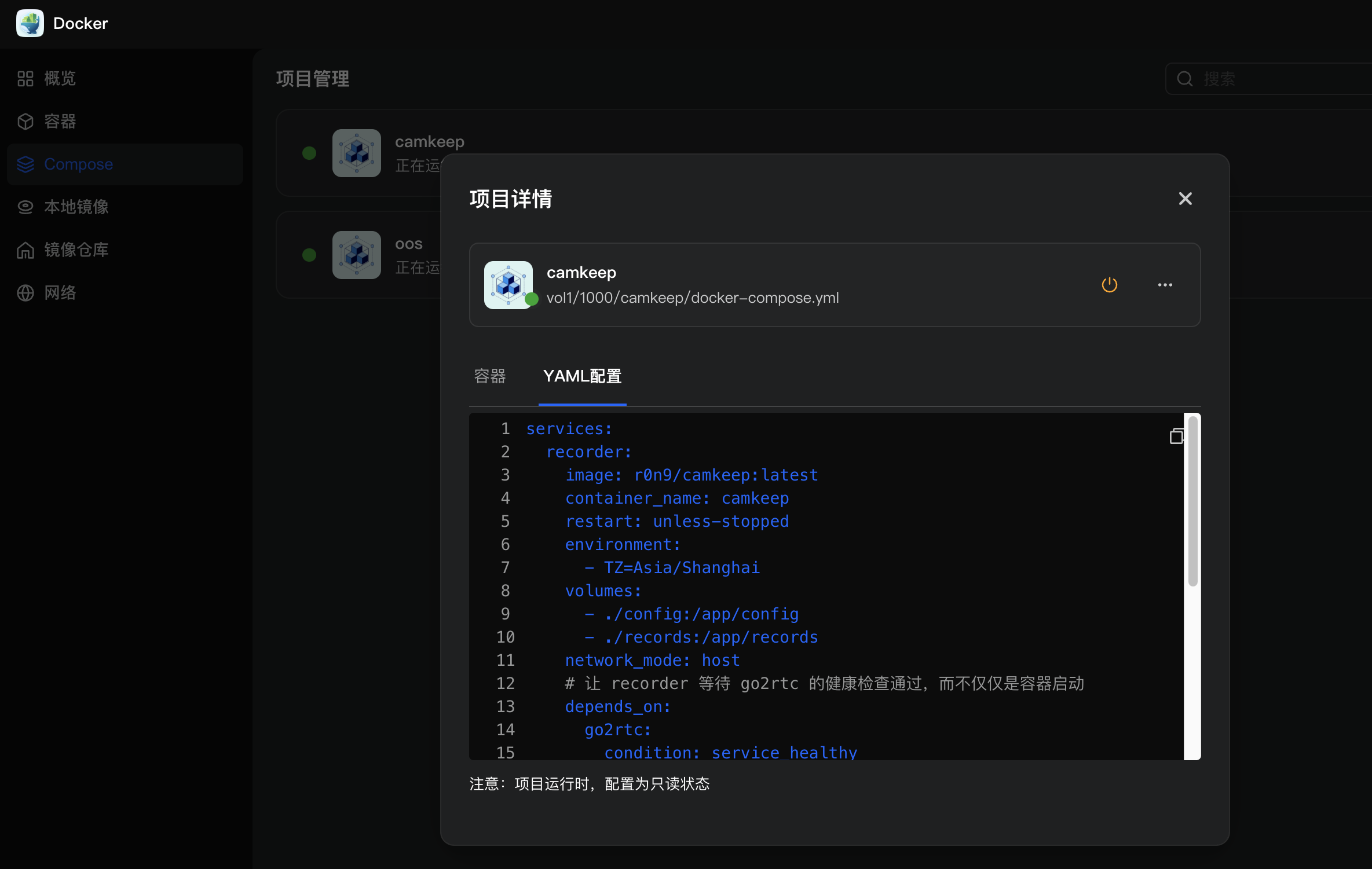Click the green status dot of the oos row

coord(309,255)
